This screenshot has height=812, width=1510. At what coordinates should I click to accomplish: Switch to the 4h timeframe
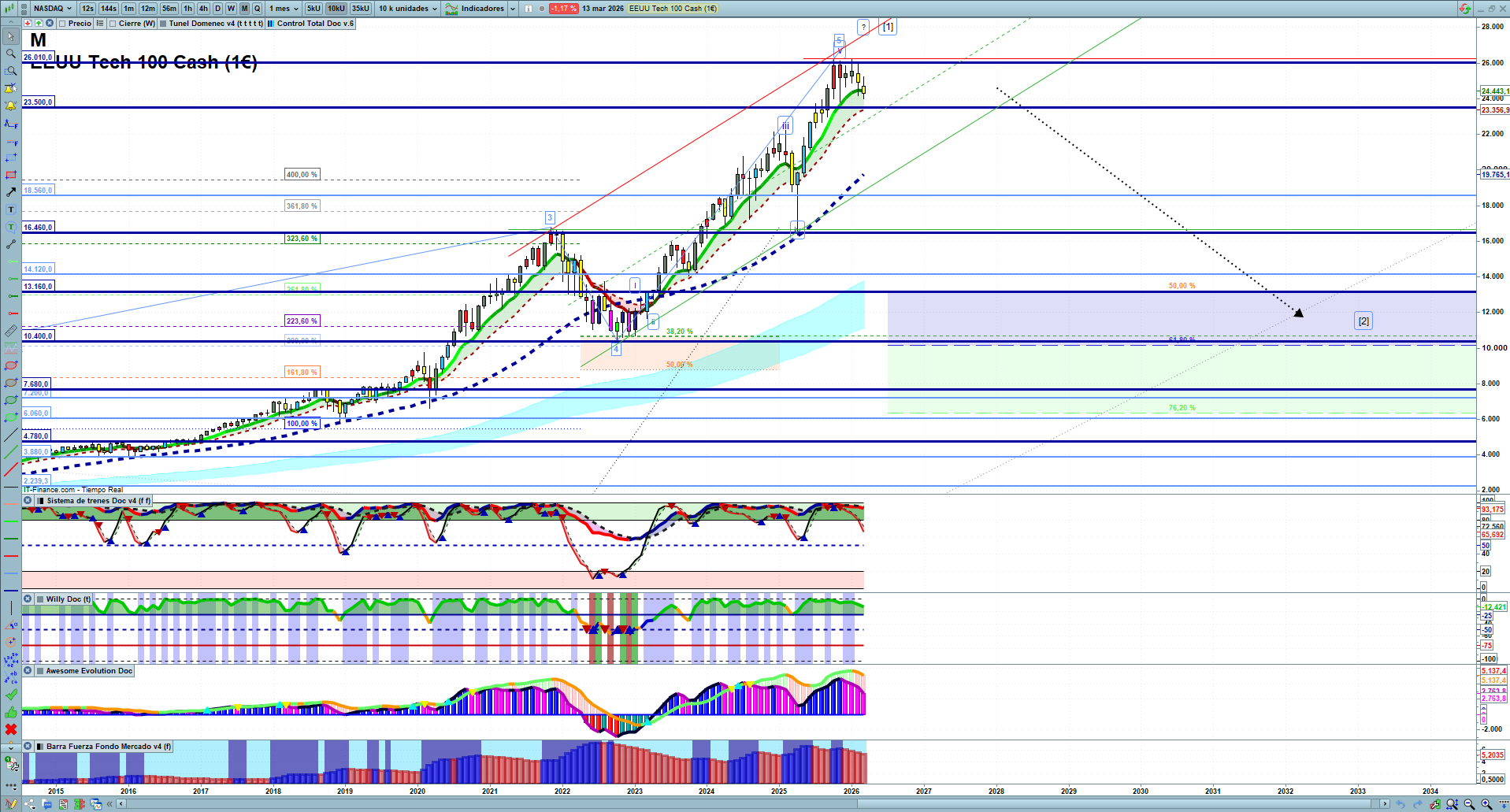point(203,9)
